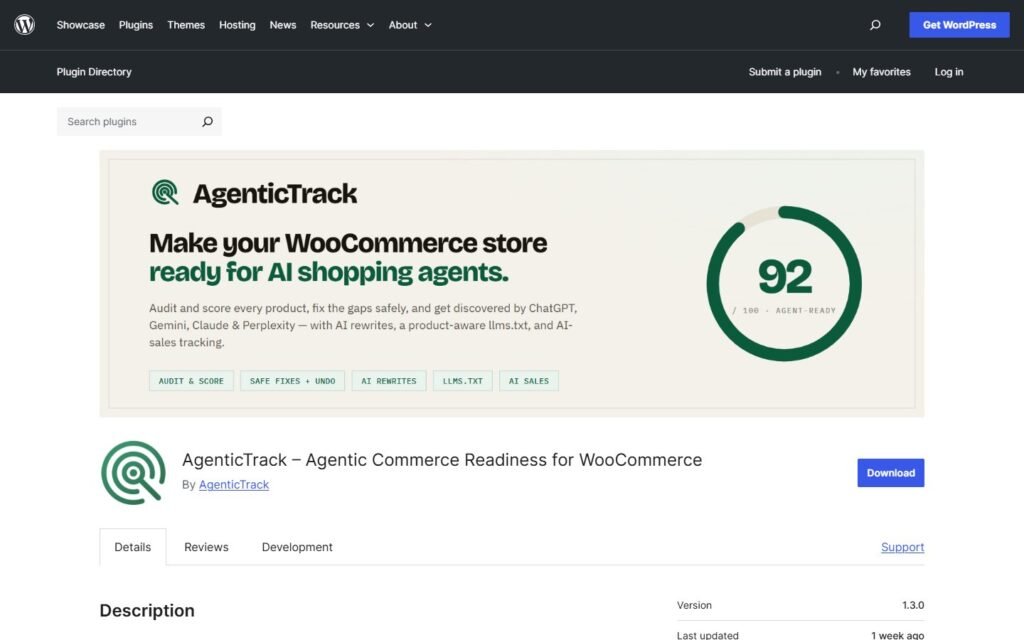Click the LLMS.TXT tag
The image size is (1024, 640).
click(462, 381)
